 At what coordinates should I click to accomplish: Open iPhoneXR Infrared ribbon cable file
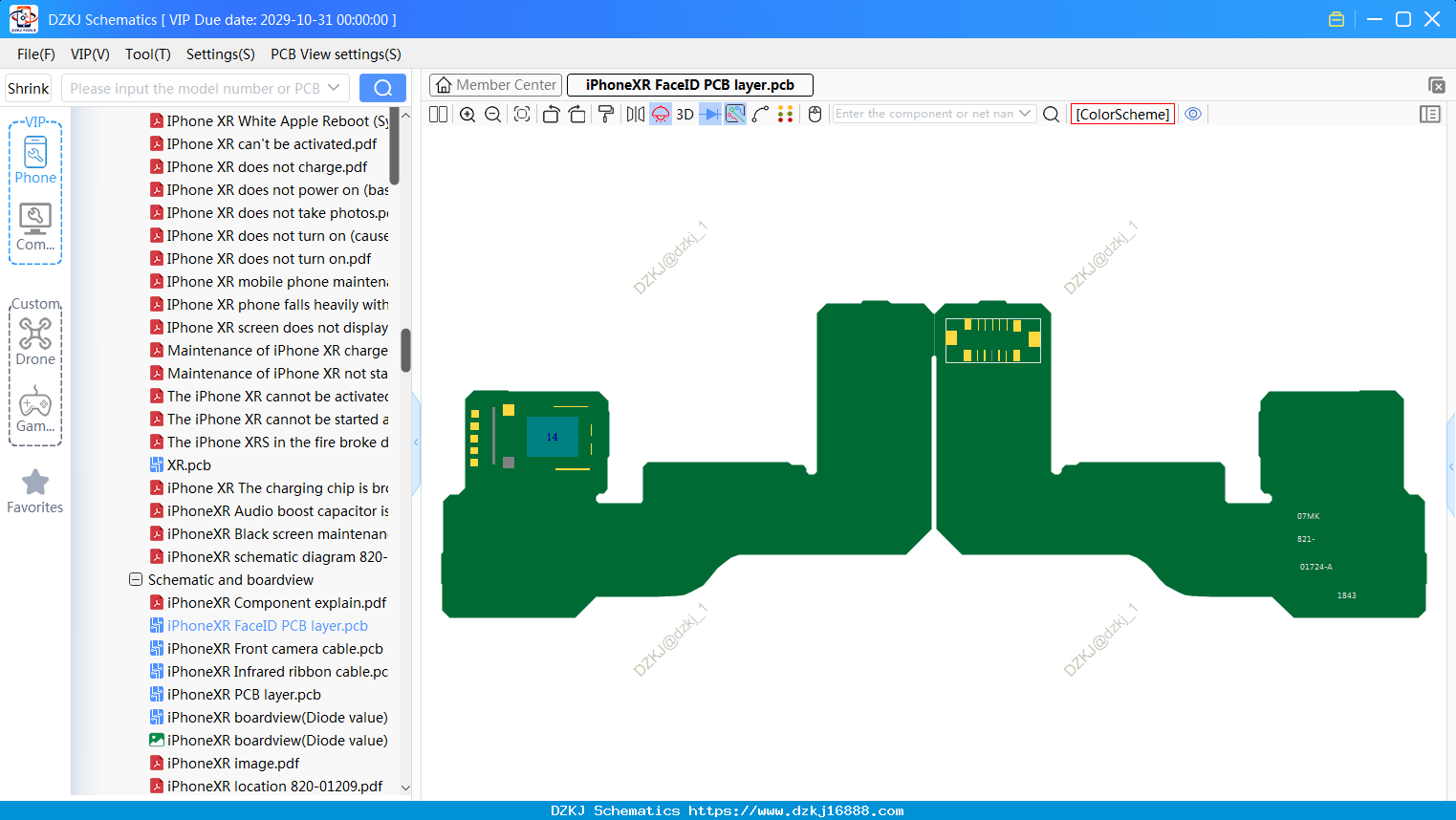[277, 671]
